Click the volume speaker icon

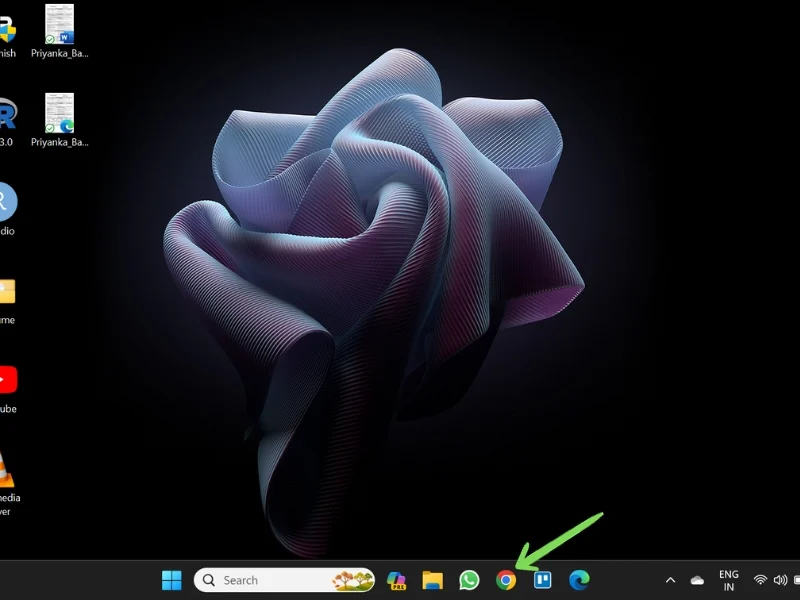point(780,580)
